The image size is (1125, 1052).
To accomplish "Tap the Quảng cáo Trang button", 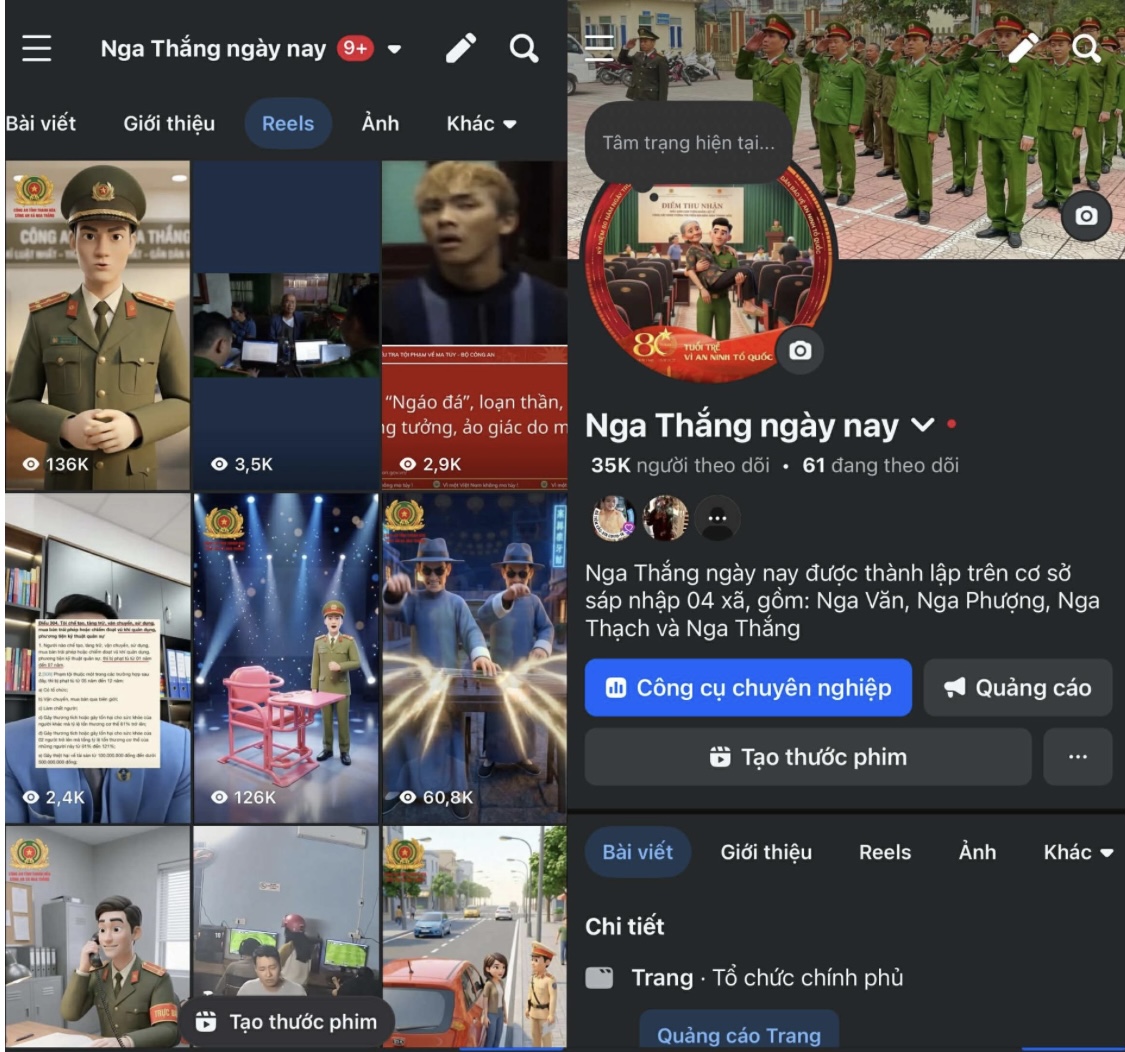I will click(739, 1034).
